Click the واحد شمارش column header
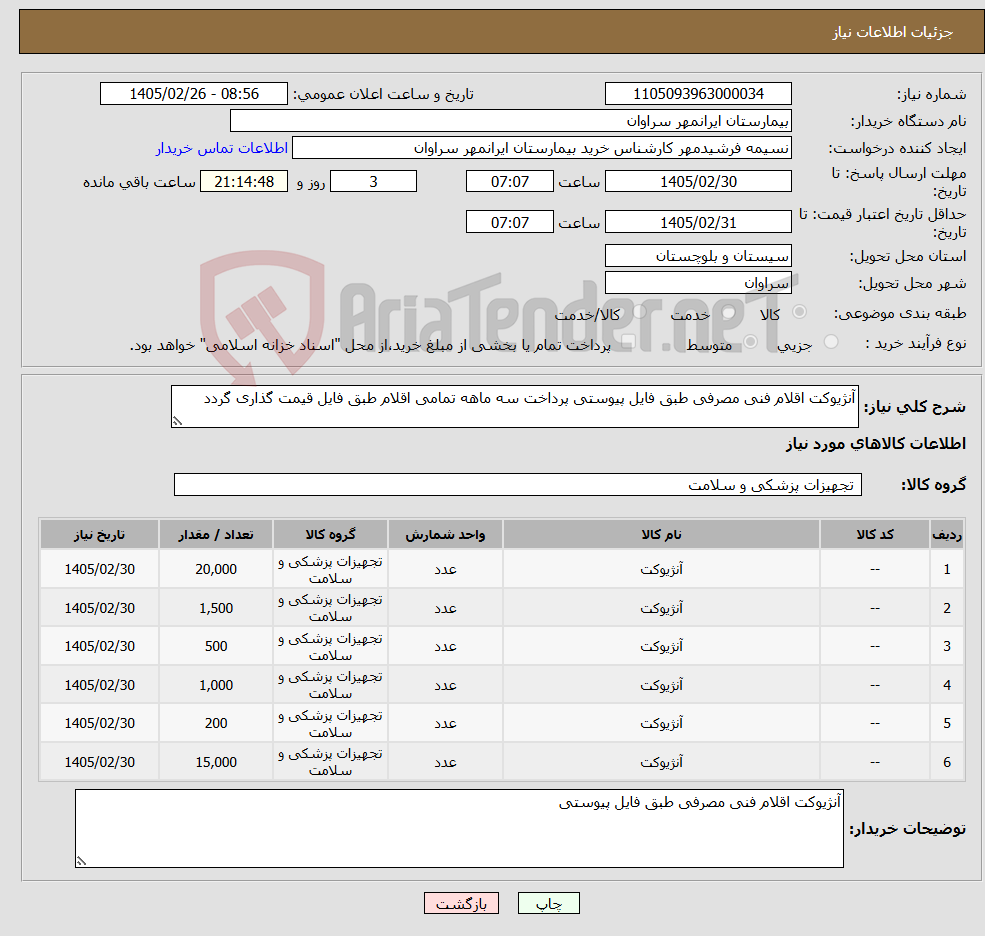The height and width of the screenshot is (936, 985). point(445,535)
